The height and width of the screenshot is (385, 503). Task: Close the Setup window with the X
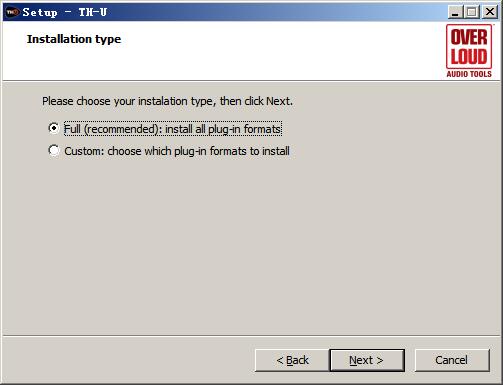490,12
